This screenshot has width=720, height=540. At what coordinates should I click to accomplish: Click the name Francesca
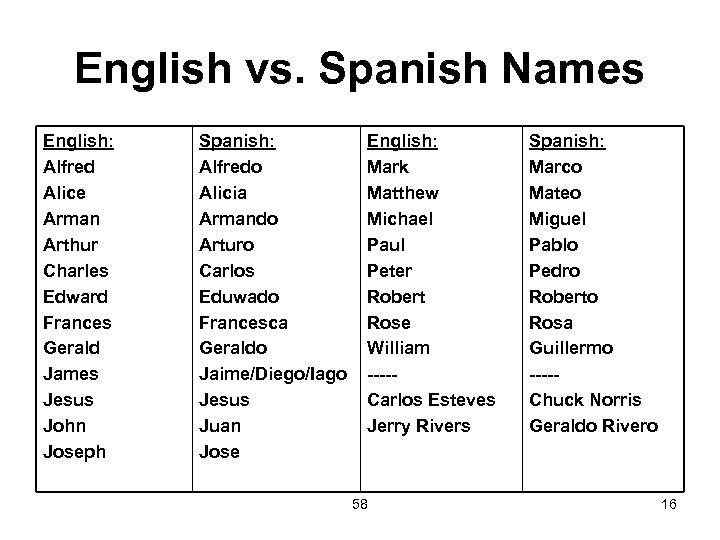(x=244, y=322)
